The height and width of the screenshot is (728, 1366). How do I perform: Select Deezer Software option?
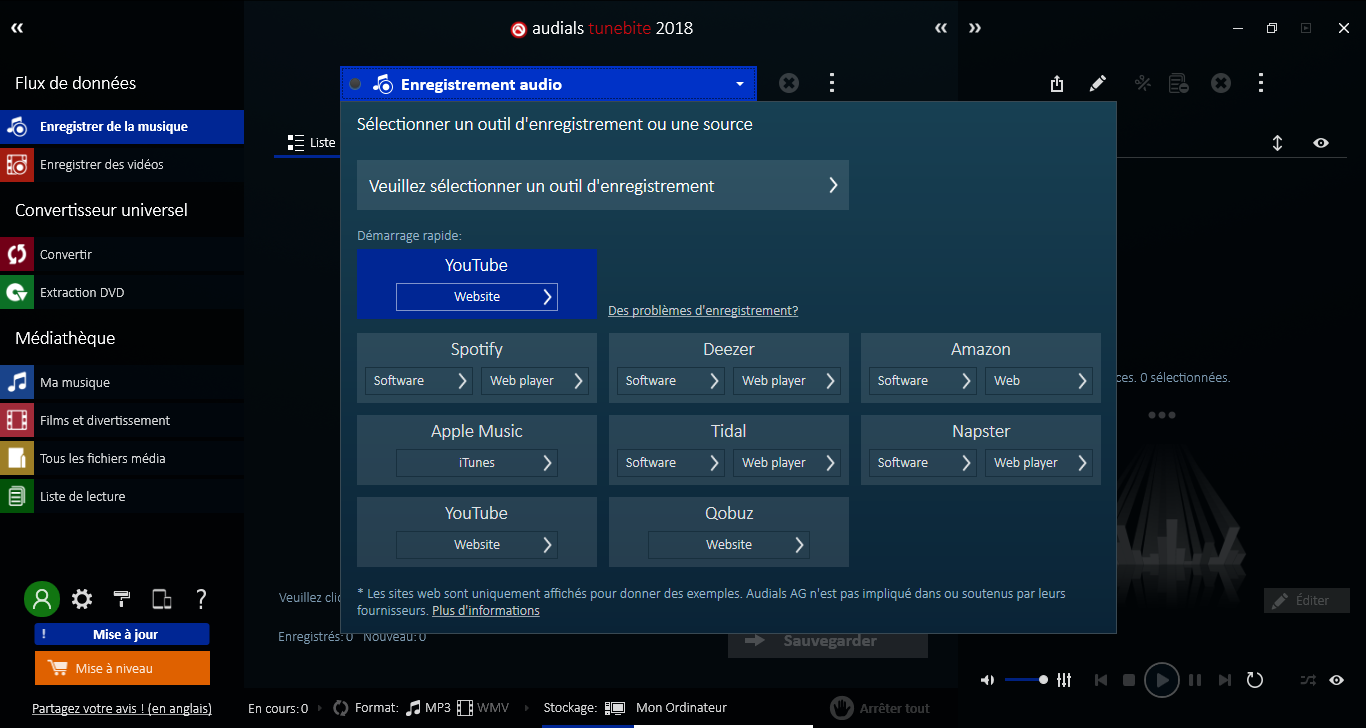(x=671, y=381)
